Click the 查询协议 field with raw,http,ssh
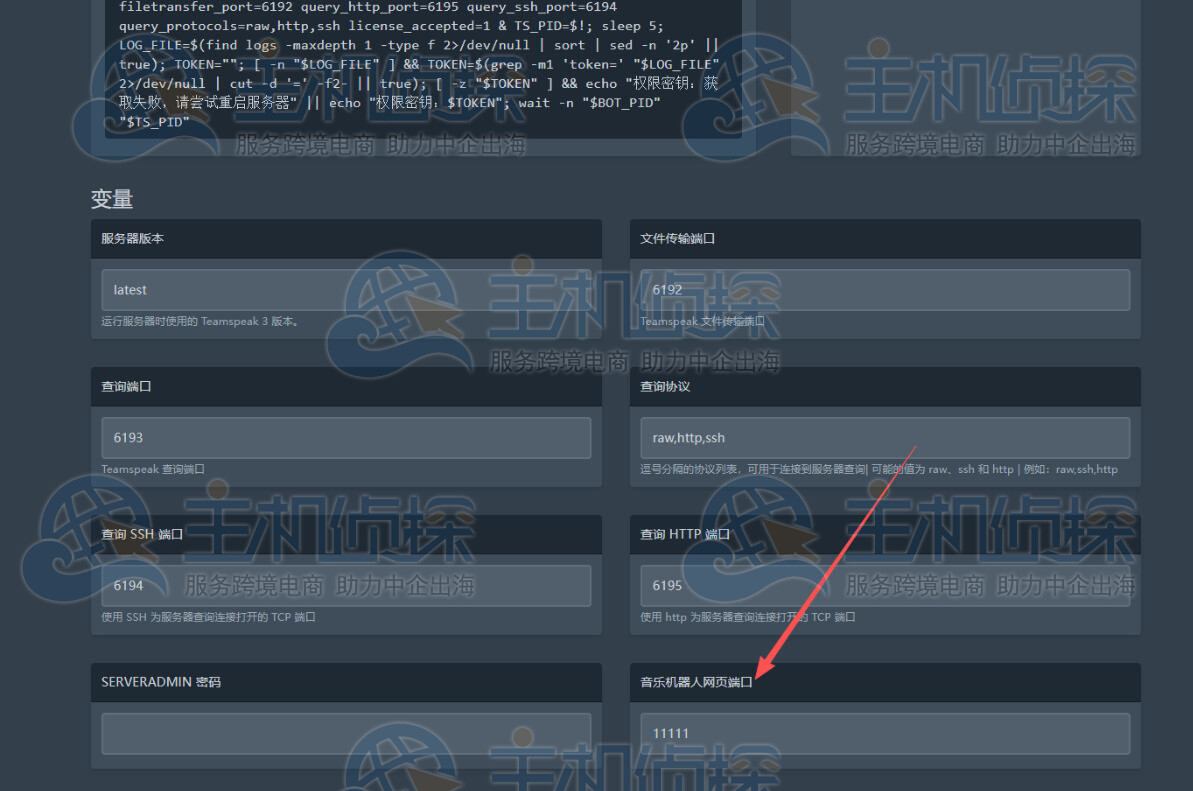Screen dimensions: 1193x791 pyautogui.click(x=885, y=437)
